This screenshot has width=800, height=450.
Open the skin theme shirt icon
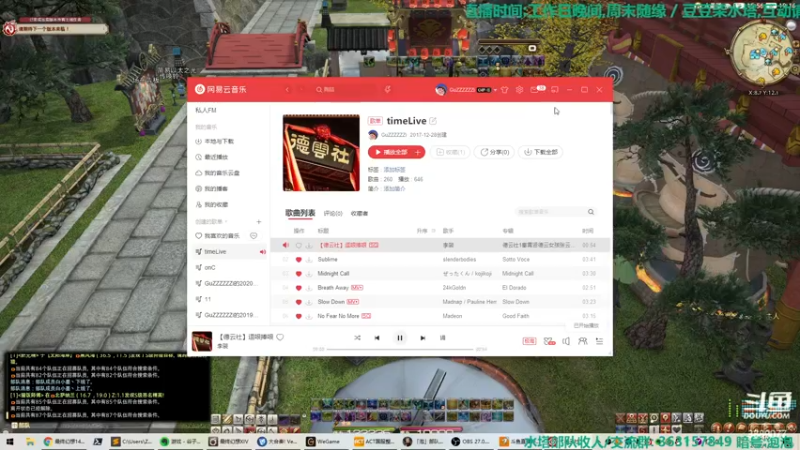tap(505, 89)
